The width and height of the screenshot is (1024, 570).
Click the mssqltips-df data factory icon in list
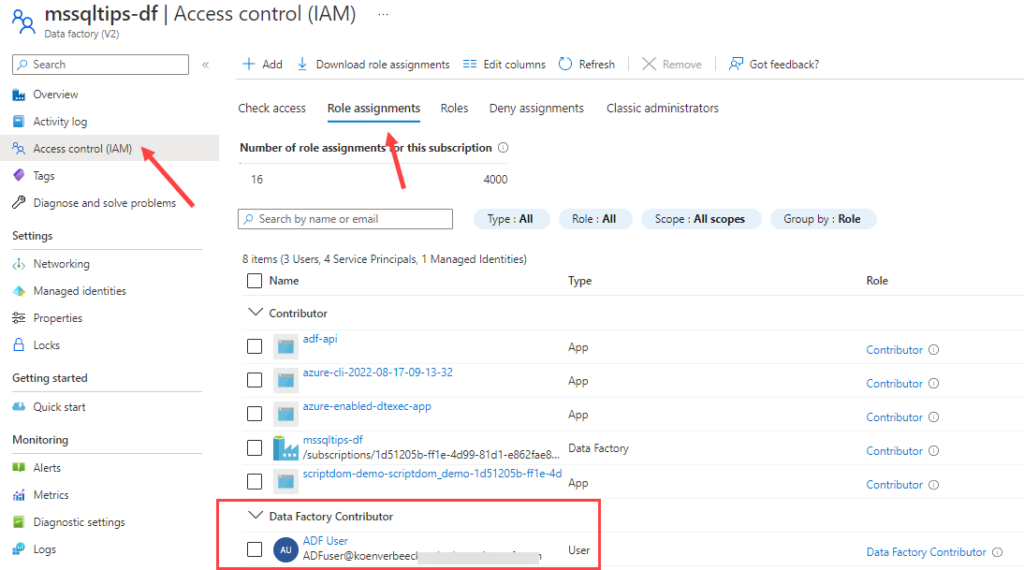point(285,448)
